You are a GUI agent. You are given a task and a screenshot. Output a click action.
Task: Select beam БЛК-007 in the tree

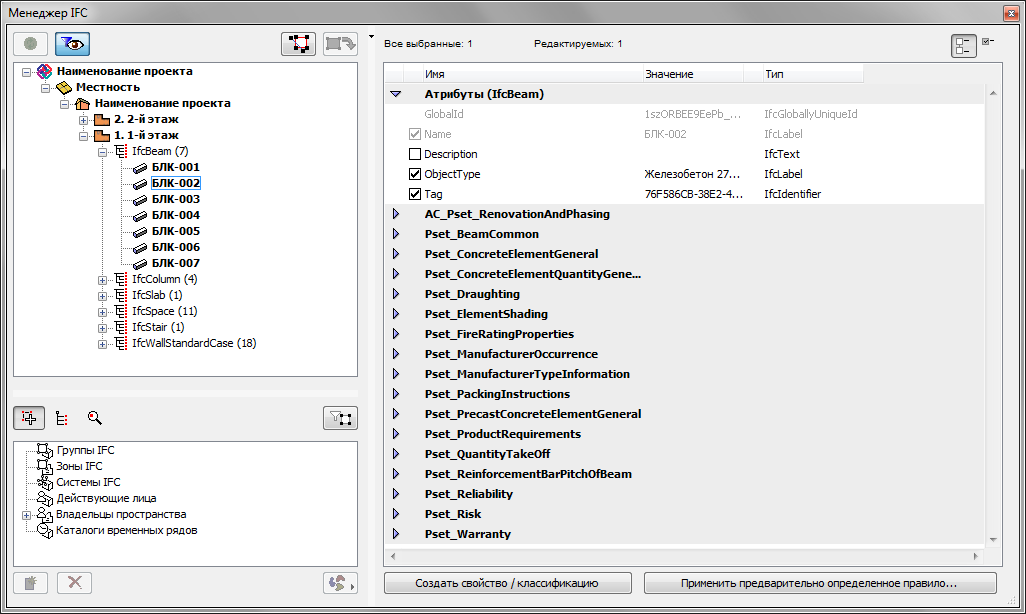(175, 263)
